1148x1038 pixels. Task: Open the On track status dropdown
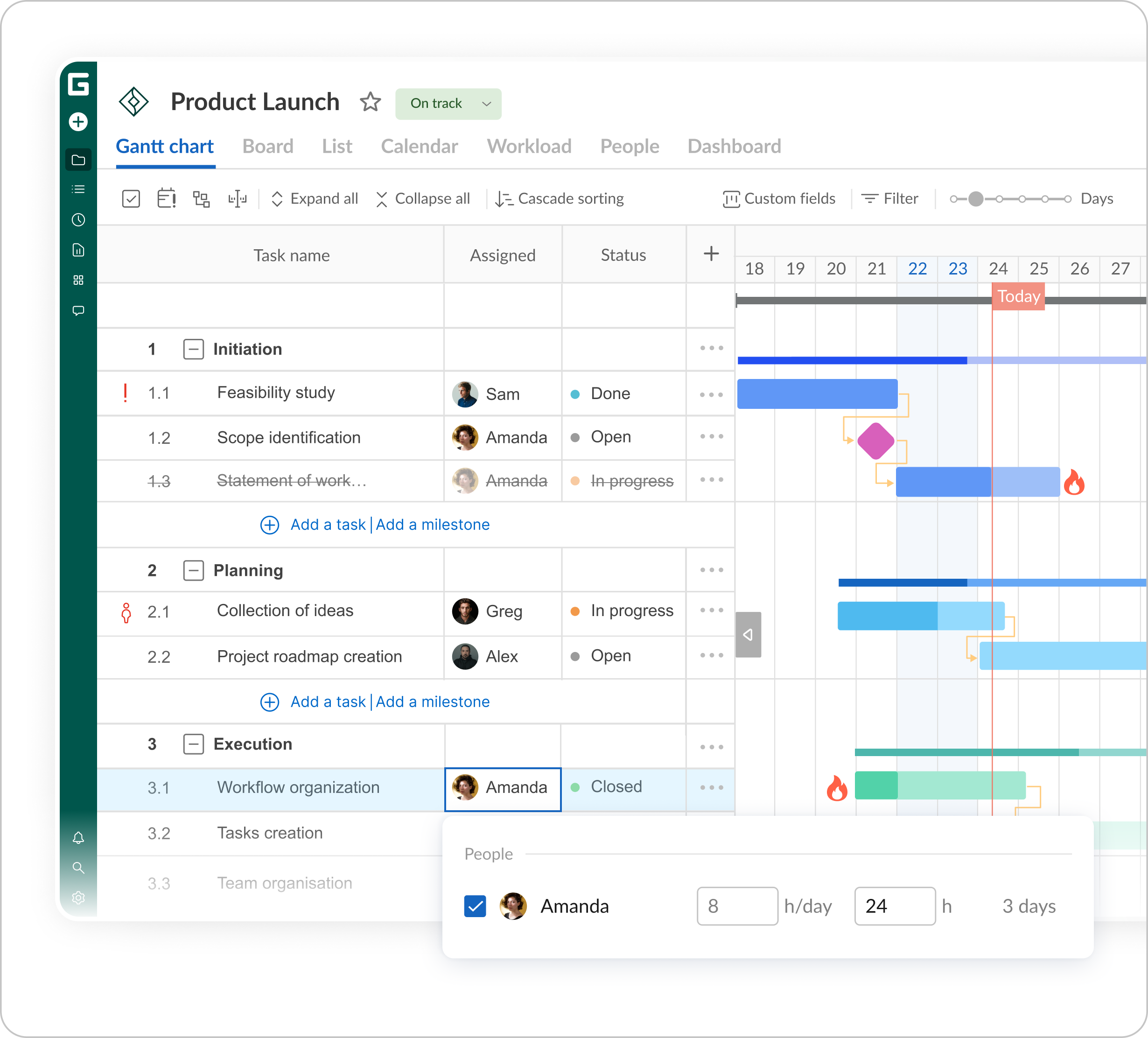point(448,104)
